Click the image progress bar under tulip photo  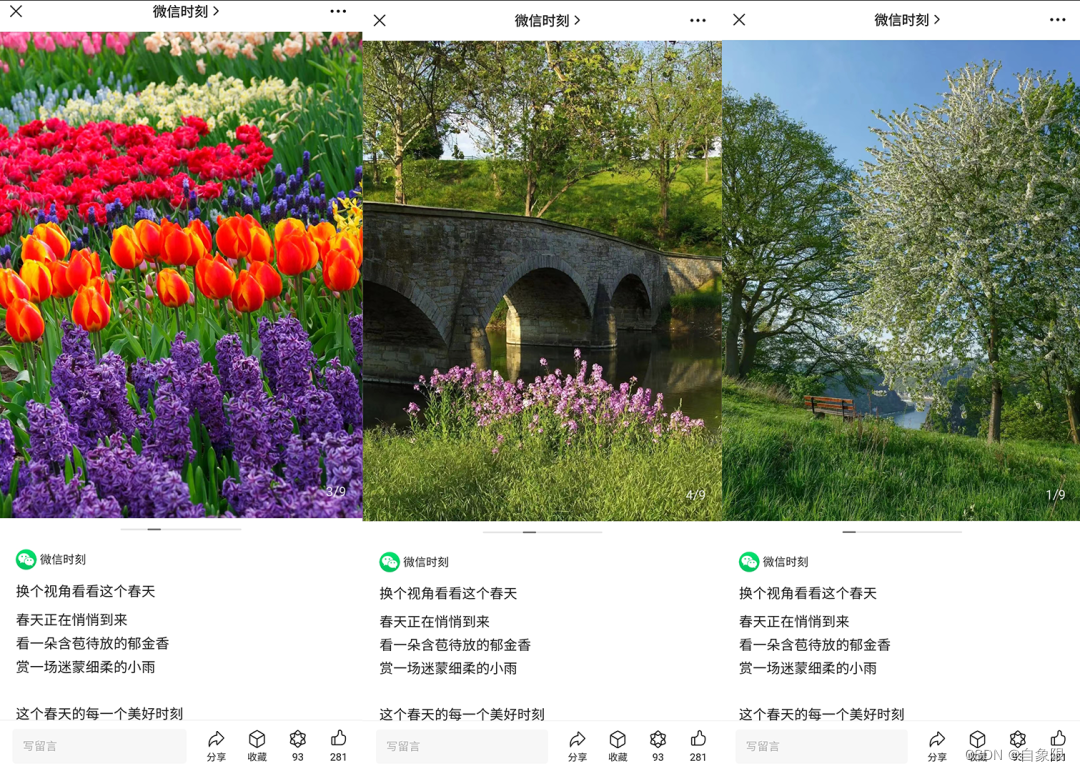(180, 529)
